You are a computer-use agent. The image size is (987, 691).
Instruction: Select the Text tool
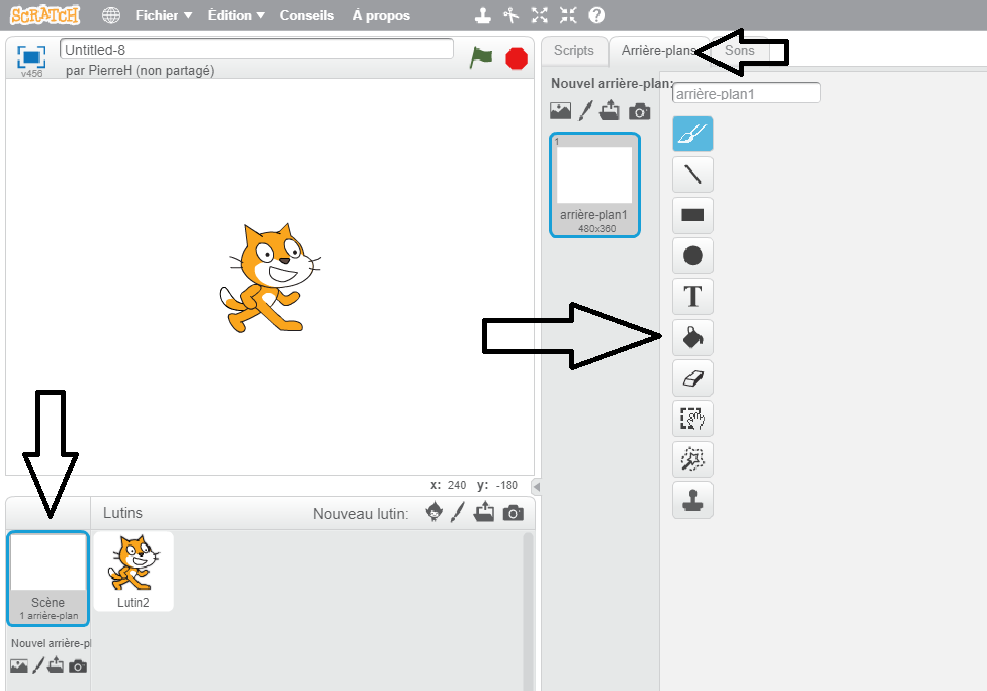pos(692,297)
